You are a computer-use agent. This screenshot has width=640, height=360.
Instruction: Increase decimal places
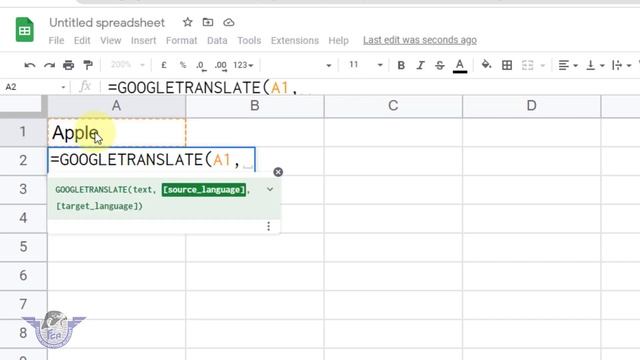coord(220,65)
